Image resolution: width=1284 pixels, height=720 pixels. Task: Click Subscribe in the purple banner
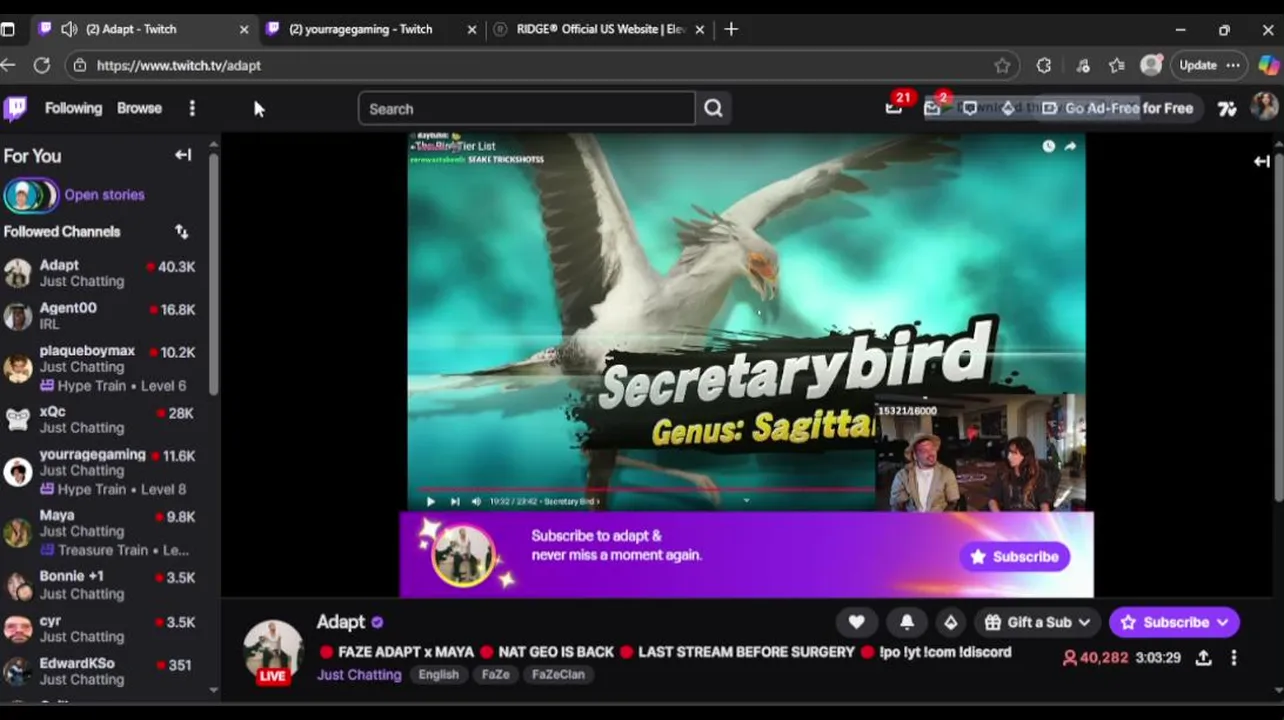pyautogui.click(x=1014, y=557)
